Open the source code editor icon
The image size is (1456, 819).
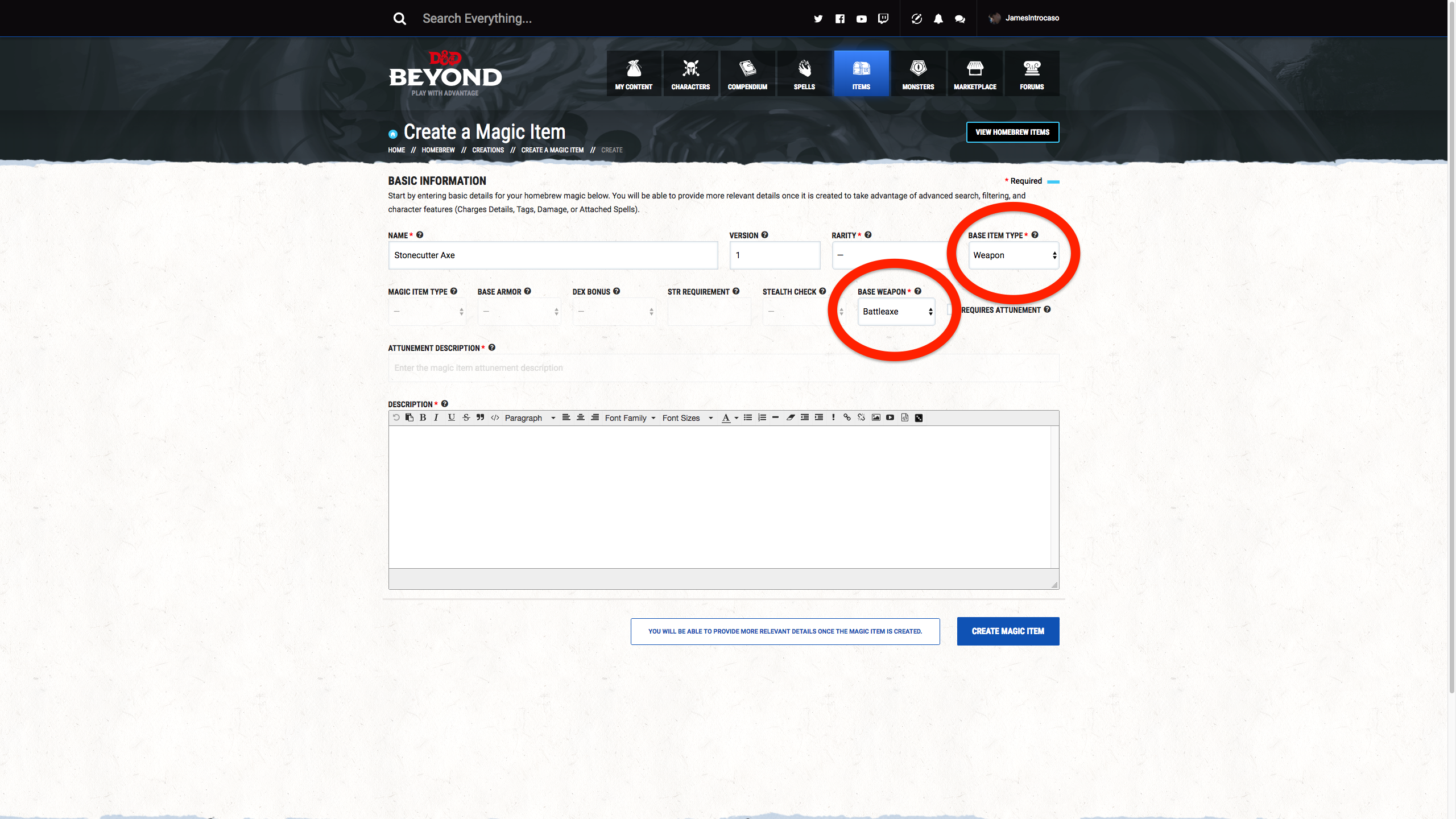pyautogui.click(x=905, y=417)
